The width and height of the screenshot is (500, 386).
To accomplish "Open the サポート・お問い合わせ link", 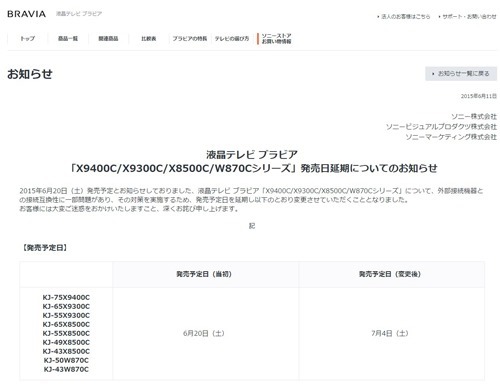I will pyautogui.click(x=468, y=16).
